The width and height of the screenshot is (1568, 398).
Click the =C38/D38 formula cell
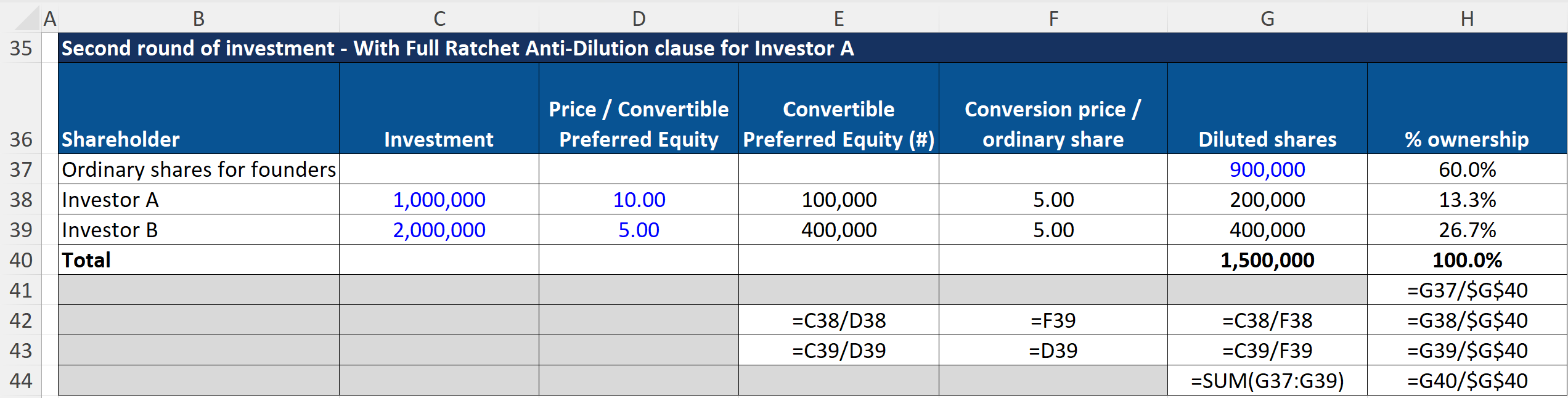(x=839, y=320)
